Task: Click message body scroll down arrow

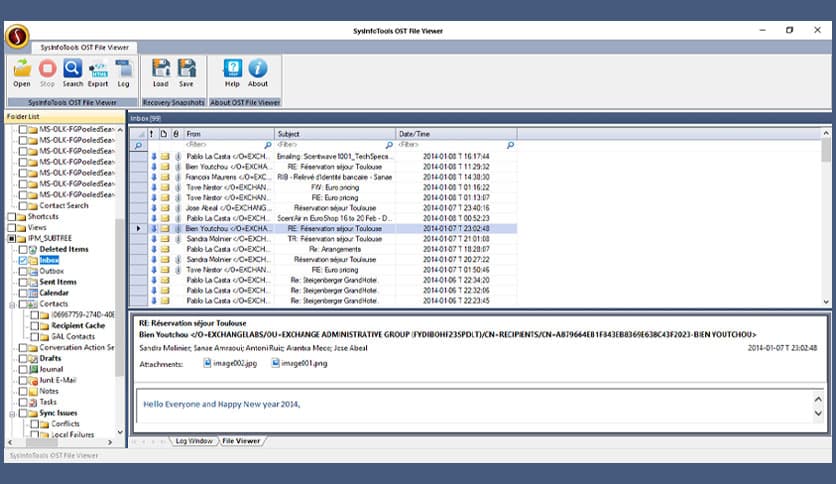Action: click(818, 414)
